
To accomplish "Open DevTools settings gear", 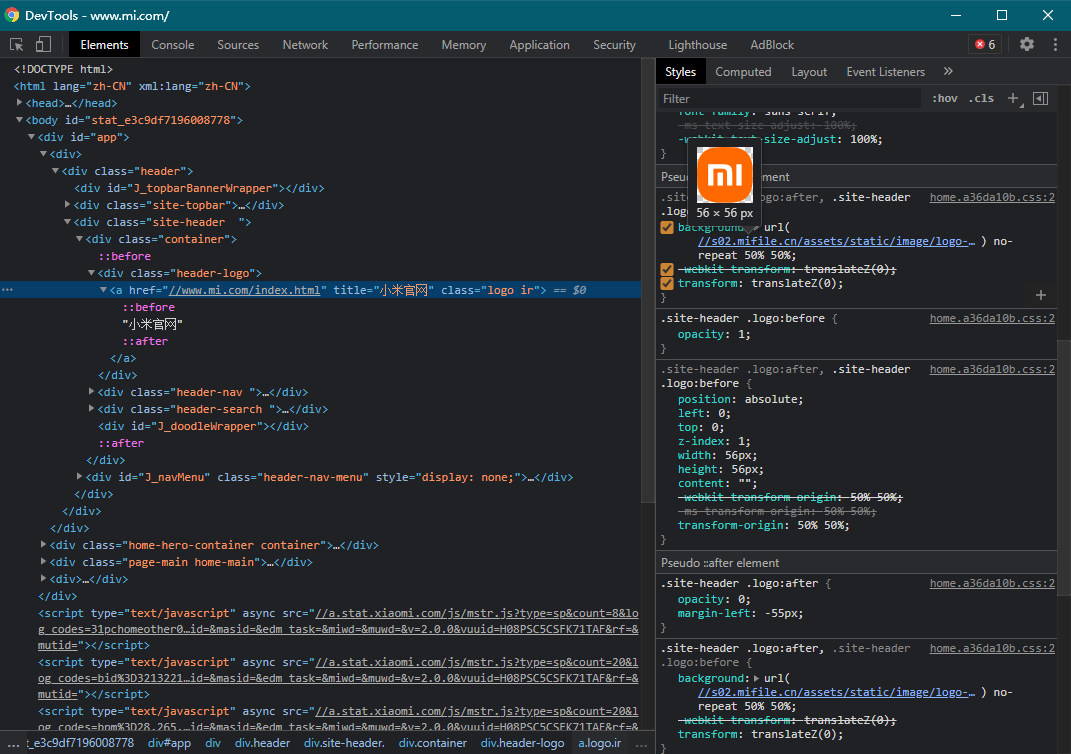I will [x=1027, y=44].
